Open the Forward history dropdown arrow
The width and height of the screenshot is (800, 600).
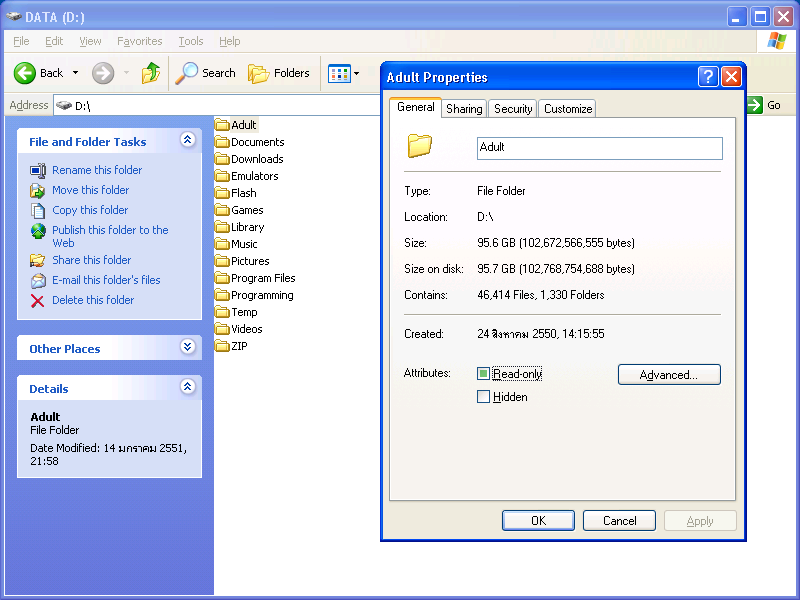(126, 73)
